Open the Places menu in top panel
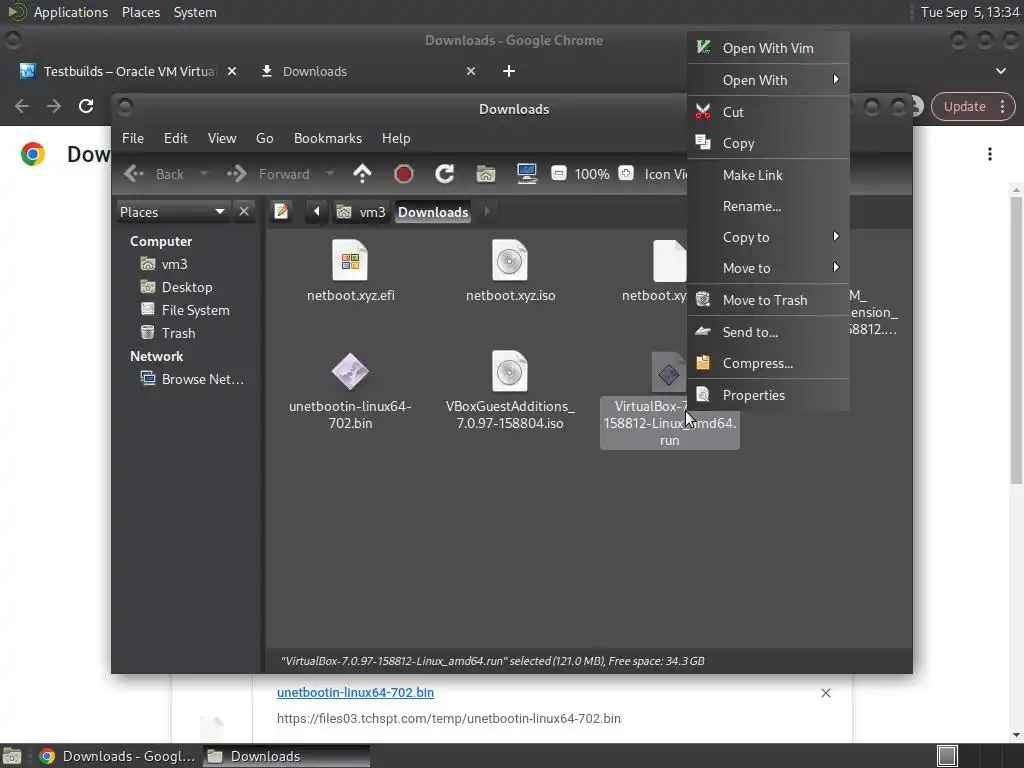1024x768 pixels. coord(140,12)
